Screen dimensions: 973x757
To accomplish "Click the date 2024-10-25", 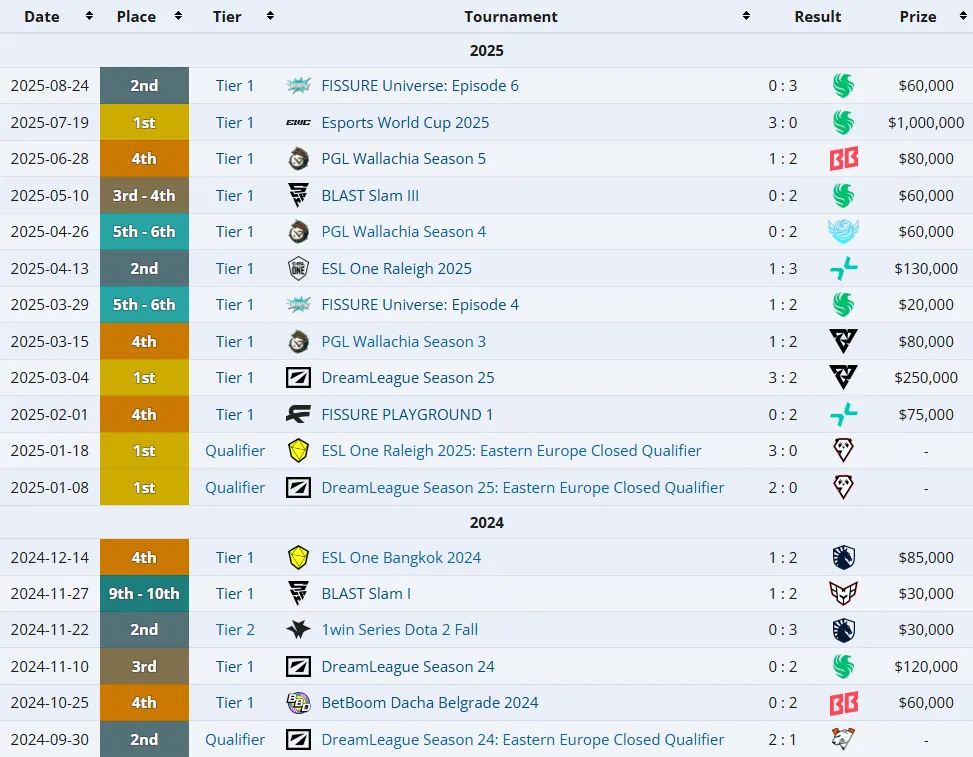I will click(50, 703).
